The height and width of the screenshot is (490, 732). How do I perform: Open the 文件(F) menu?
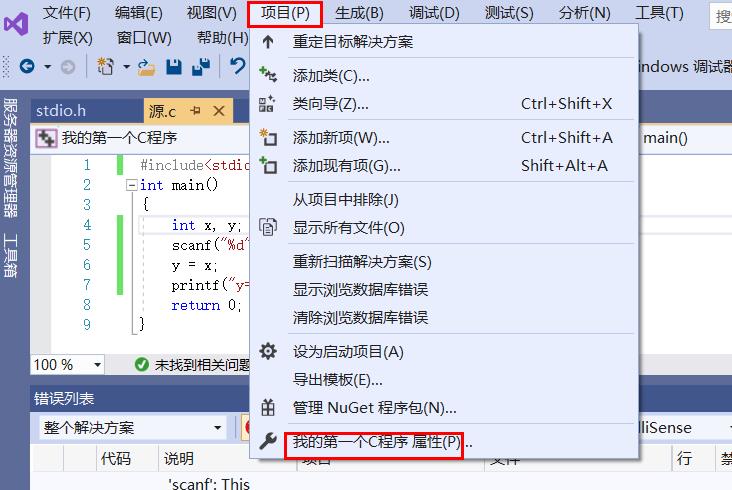click(x=67, y=13)
